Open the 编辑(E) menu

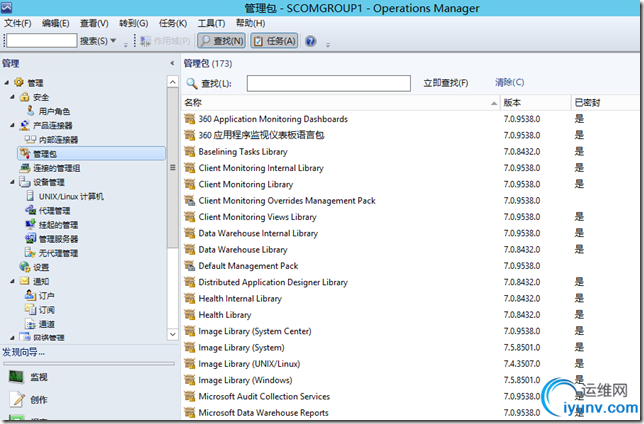point(55,23)
